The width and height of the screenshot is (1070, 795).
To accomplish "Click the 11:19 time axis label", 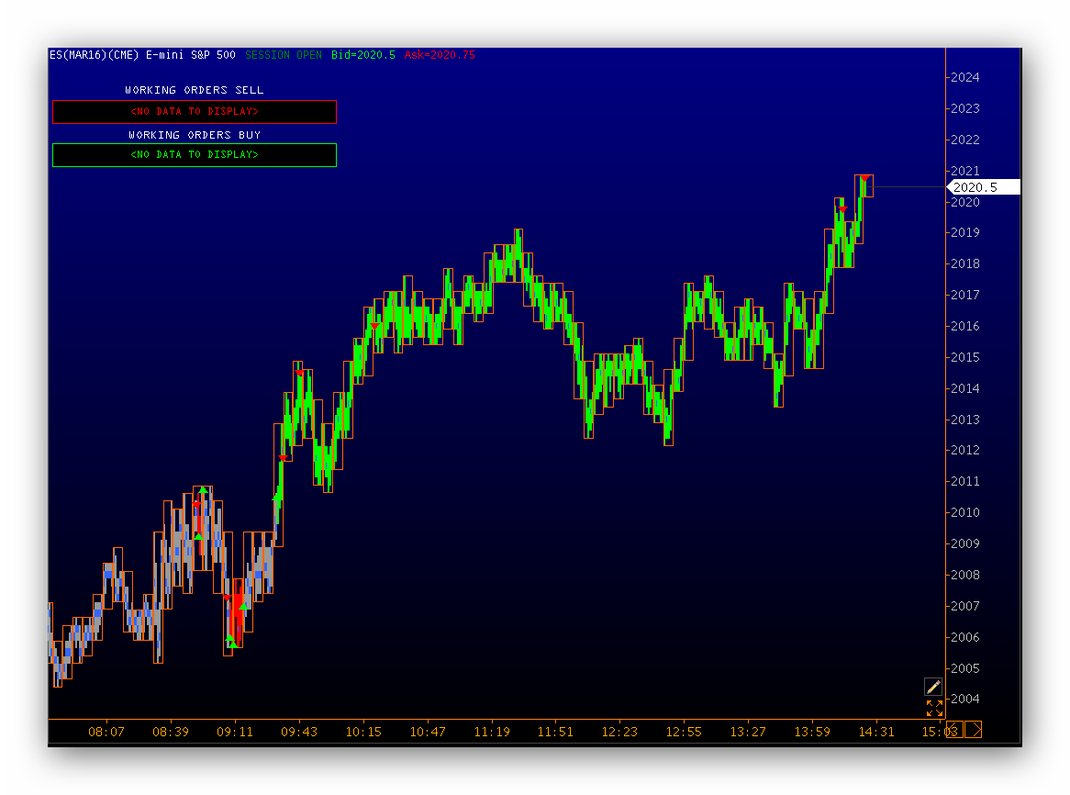I will click(x=492, y=732).
